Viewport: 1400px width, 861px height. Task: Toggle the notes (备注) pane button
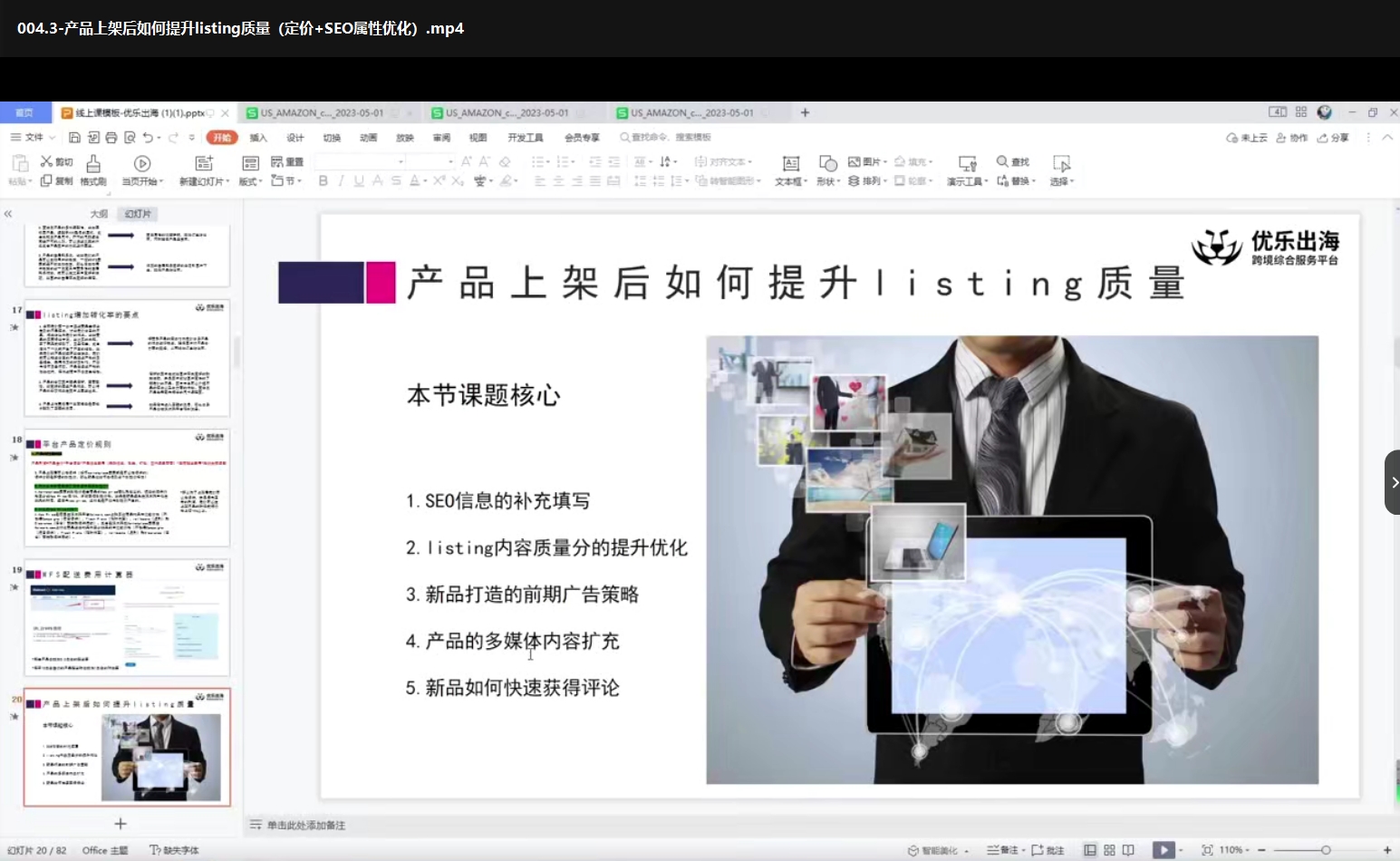(1001, 850)
